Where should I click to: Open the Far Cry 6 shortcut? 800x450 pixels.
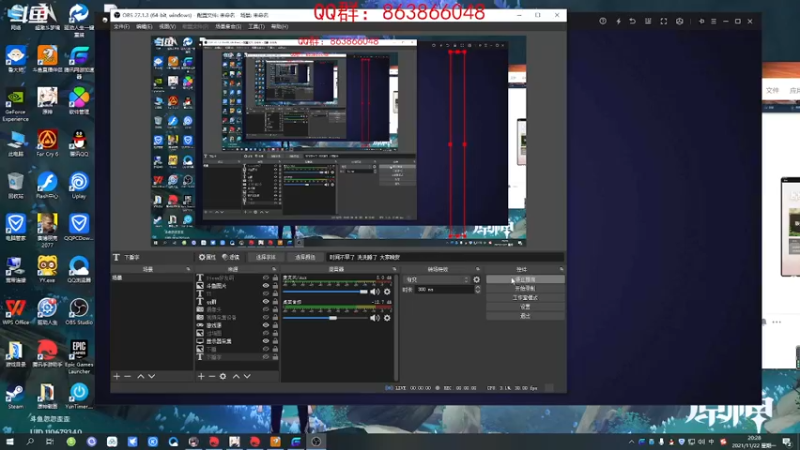[x=47, y=143]
